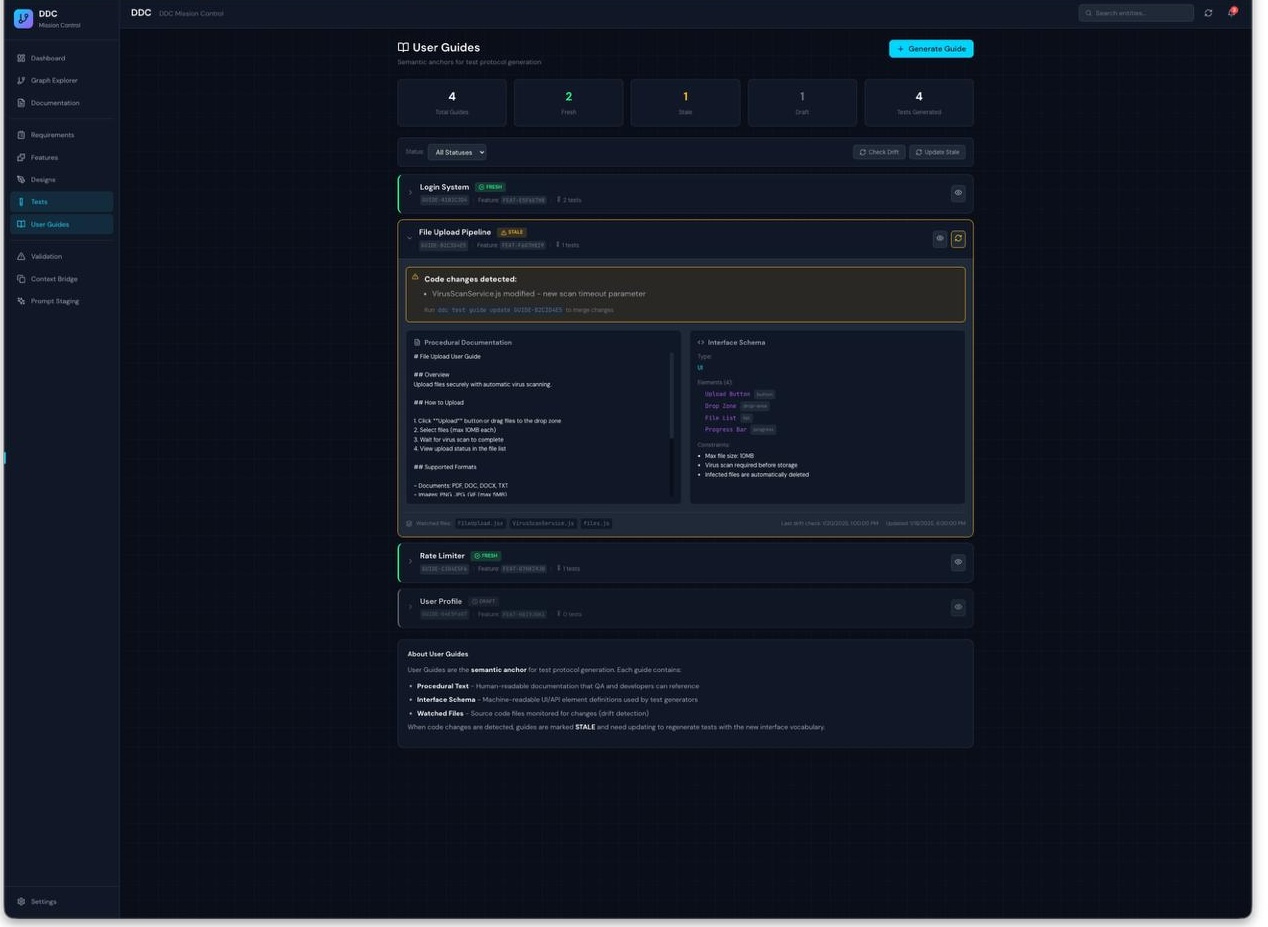Show the Login System guide preview
This screenshot has width=1268, height=927.
click(957, 193)
